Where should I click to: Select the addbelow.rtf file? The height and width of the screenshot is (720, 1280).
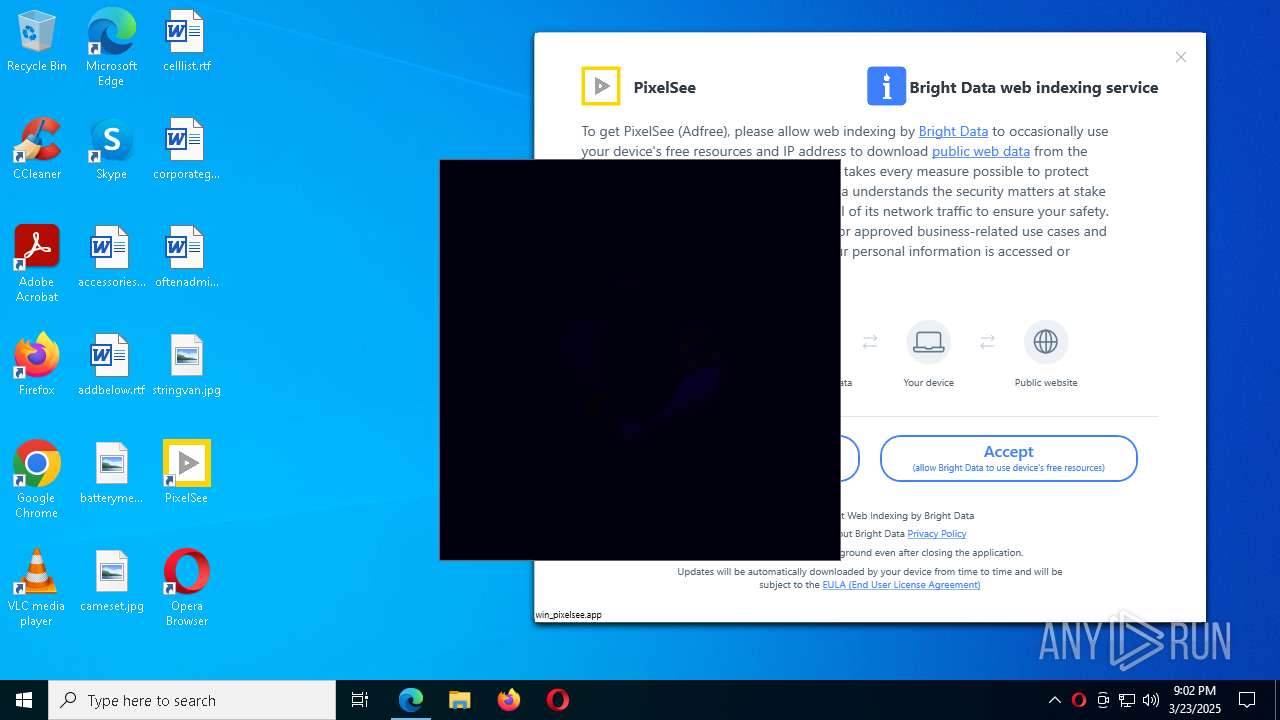[x=111, y=365]
